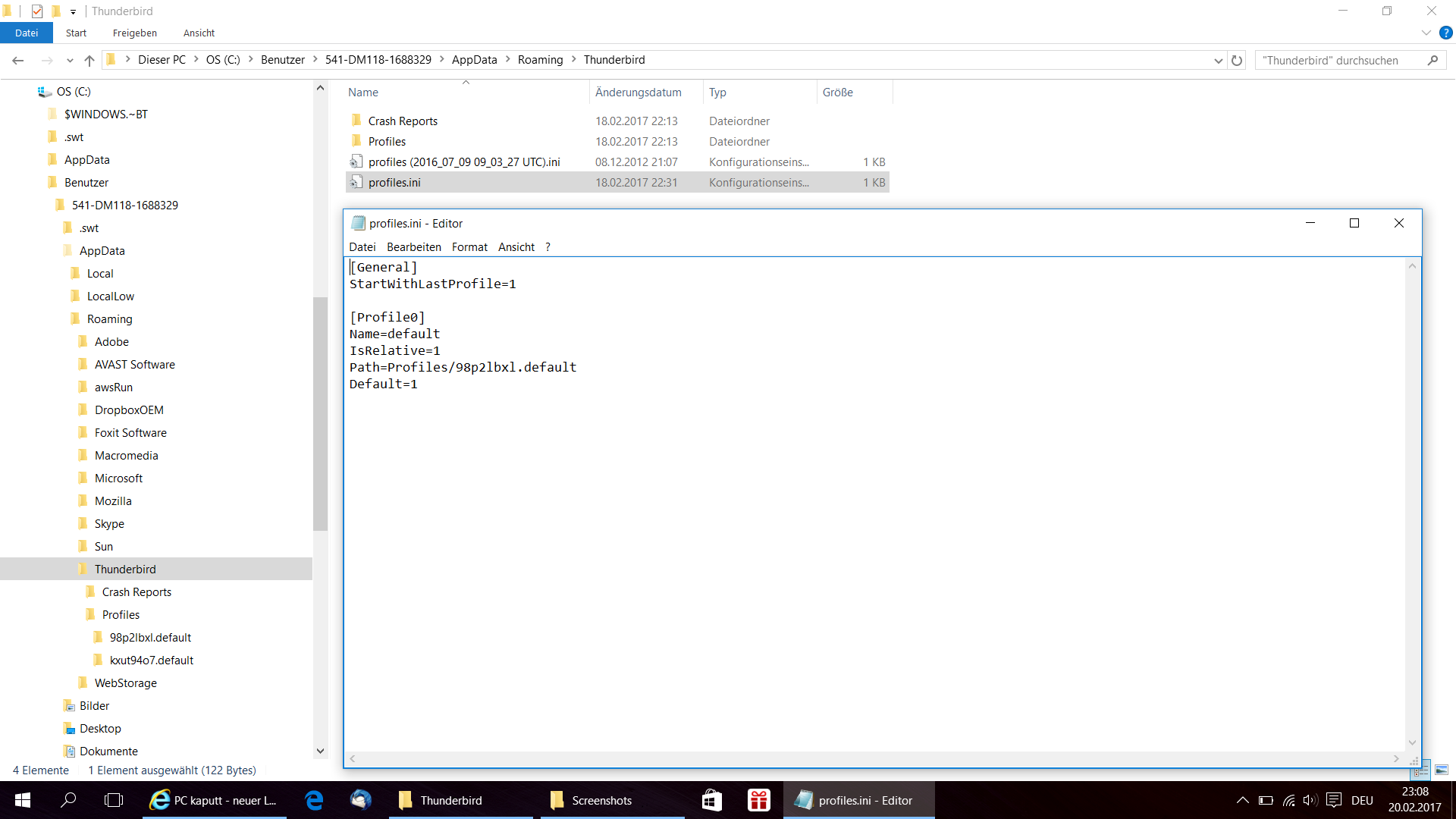Click Editor horizontal scrollbar right arrow
This screenshot has width=1456, height=819.
(x=1396, y=758)
